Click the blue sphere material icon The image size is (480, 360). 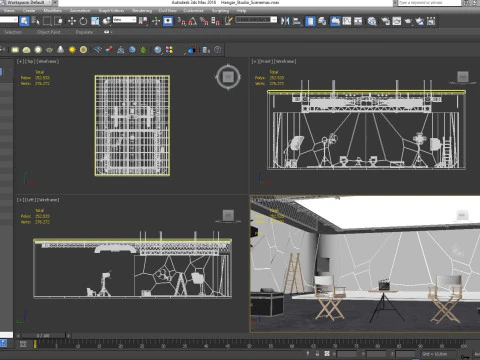(x=158, y=50)
